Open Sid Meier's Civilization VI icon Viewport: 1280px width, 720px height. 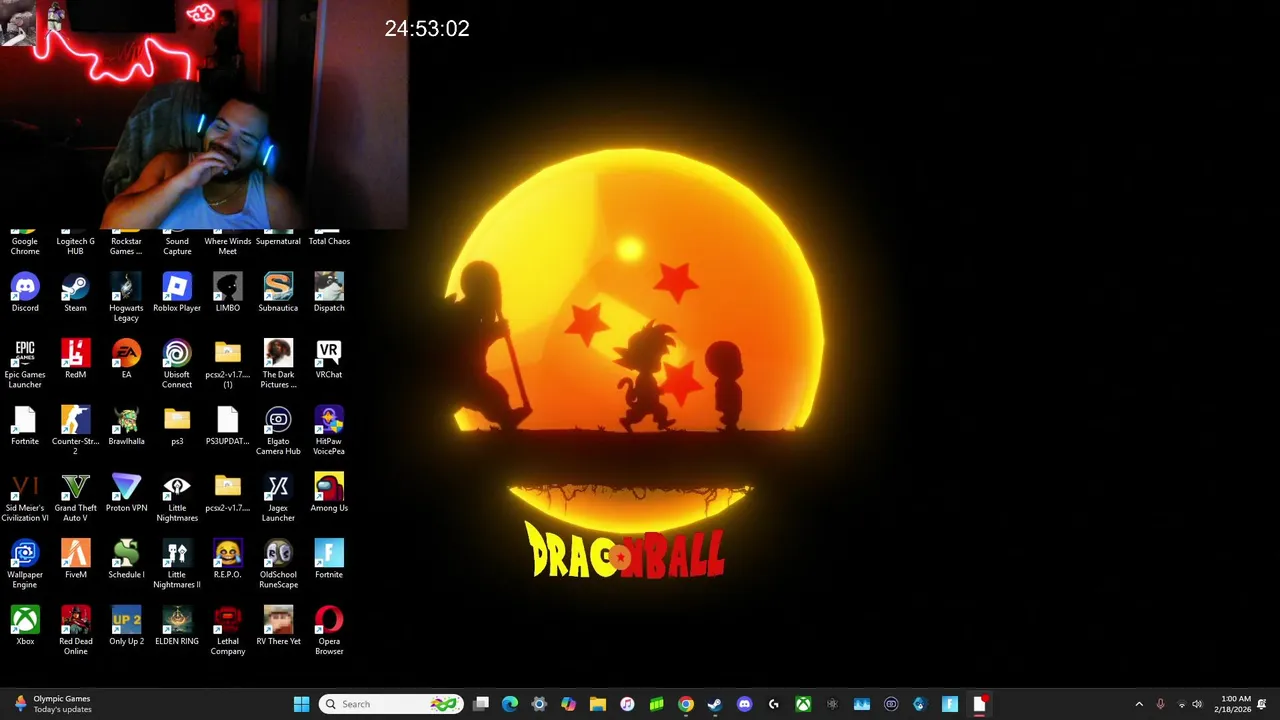[x=25, y=497]
